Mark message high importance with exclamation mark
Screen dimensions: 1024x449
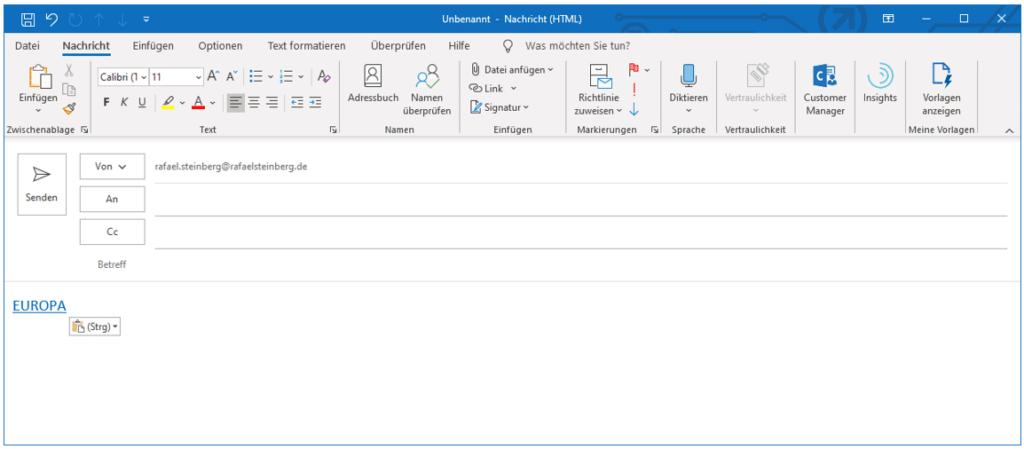633,90
